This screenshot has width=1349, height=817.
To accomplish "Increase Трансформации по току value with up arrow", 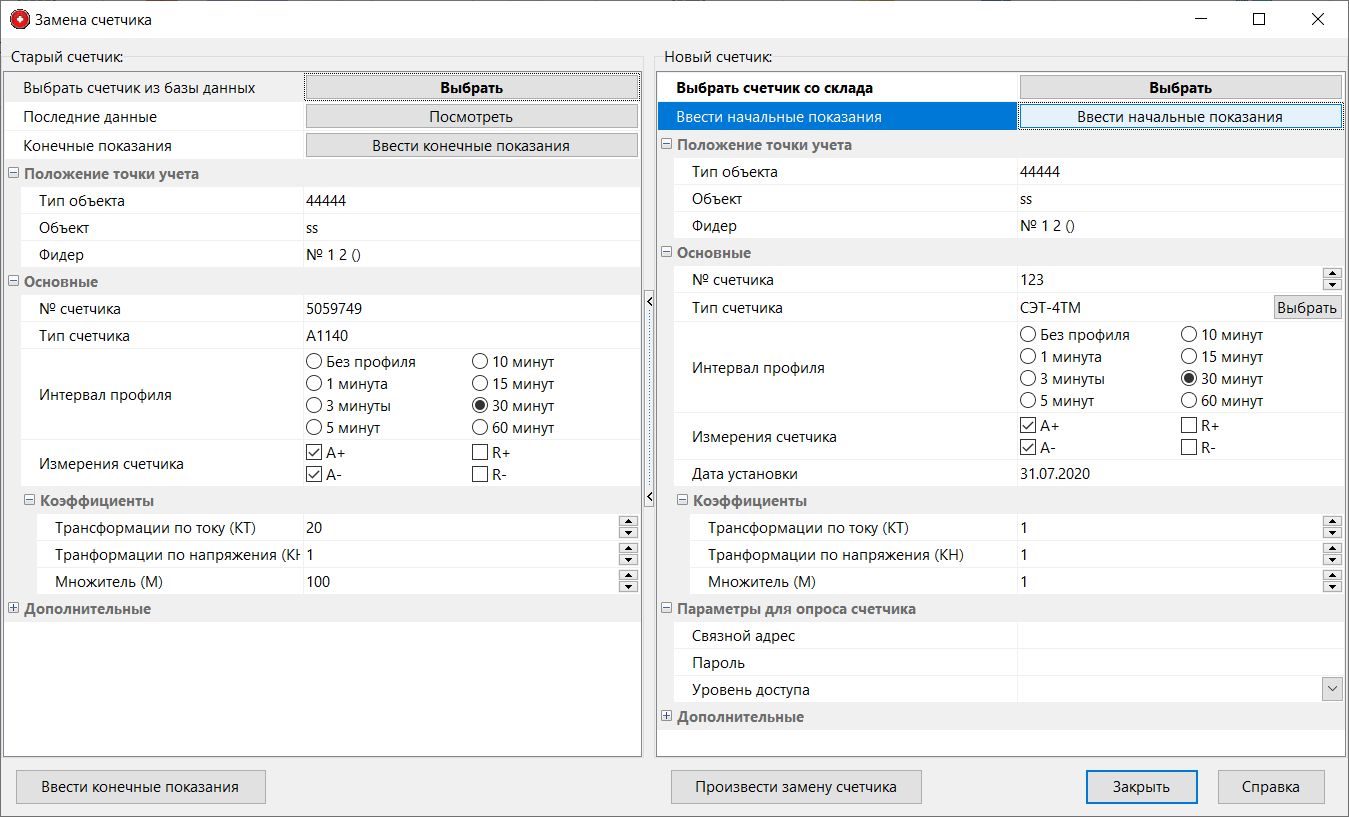I will tap(628, 520).
